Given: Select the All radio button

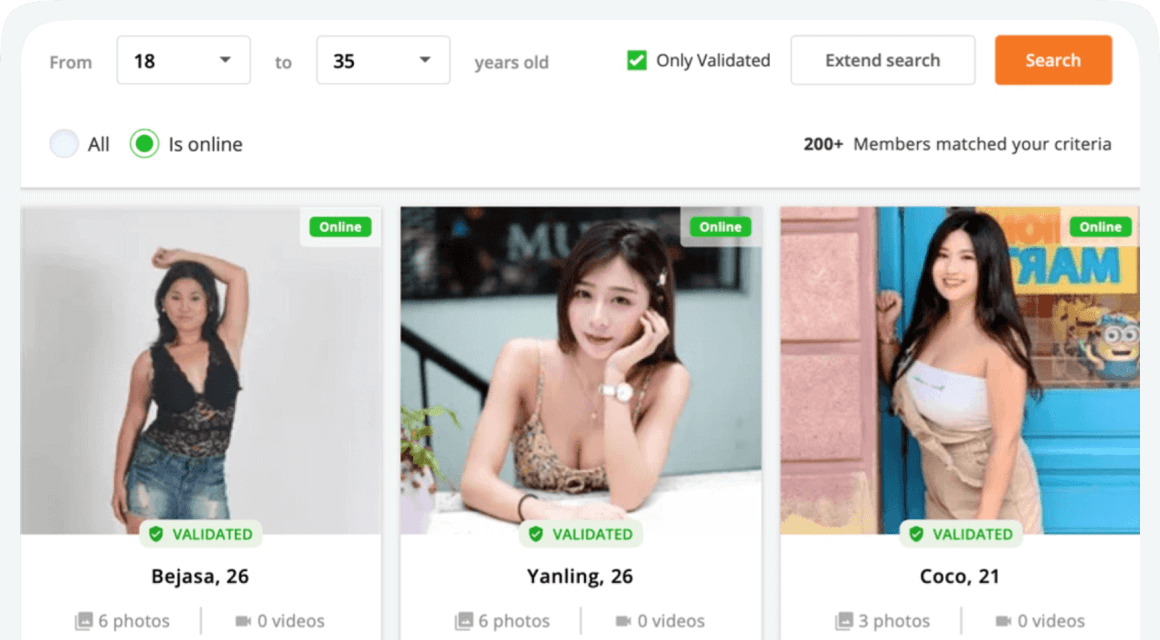Looking at the screenshot, I should (x=63, y=144).
